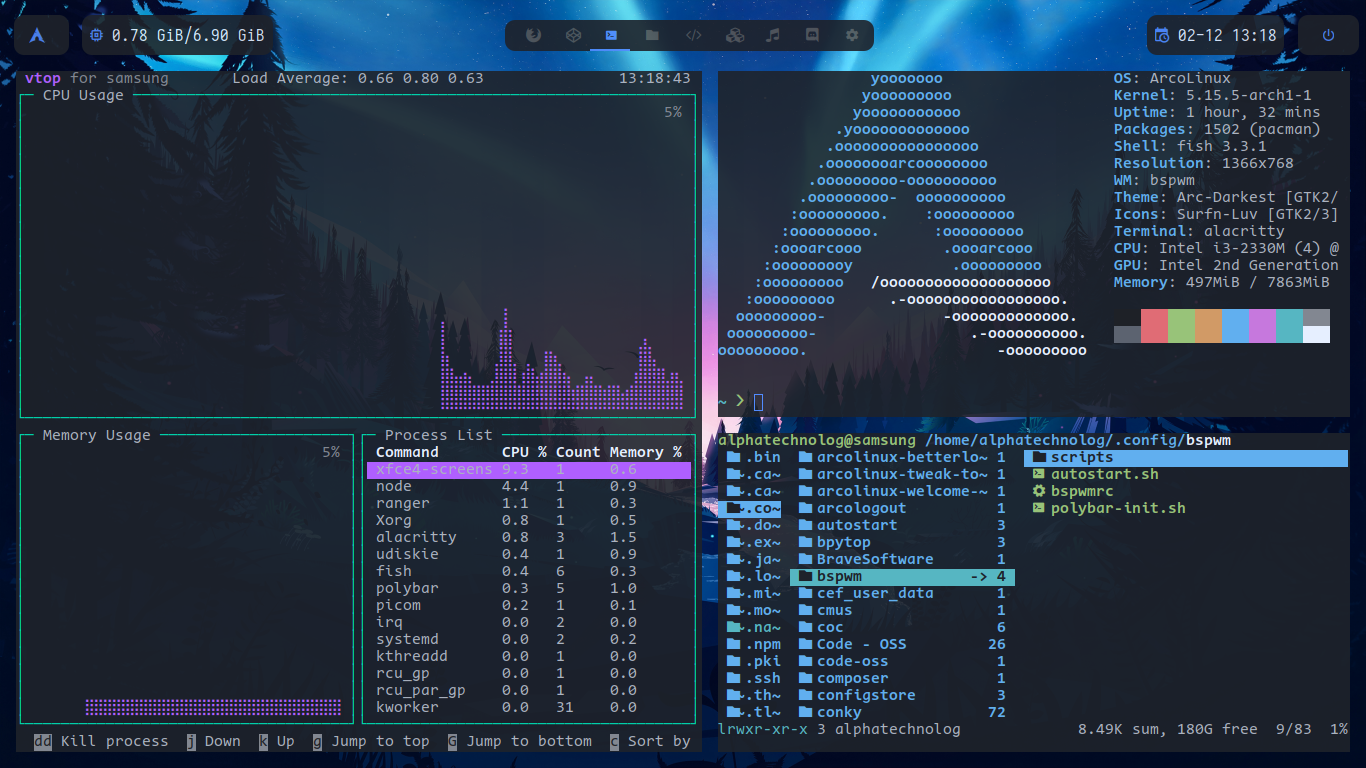Switch to the wireframe cube workspace icon
The image size is (1366, 768).
click(573, 35)
